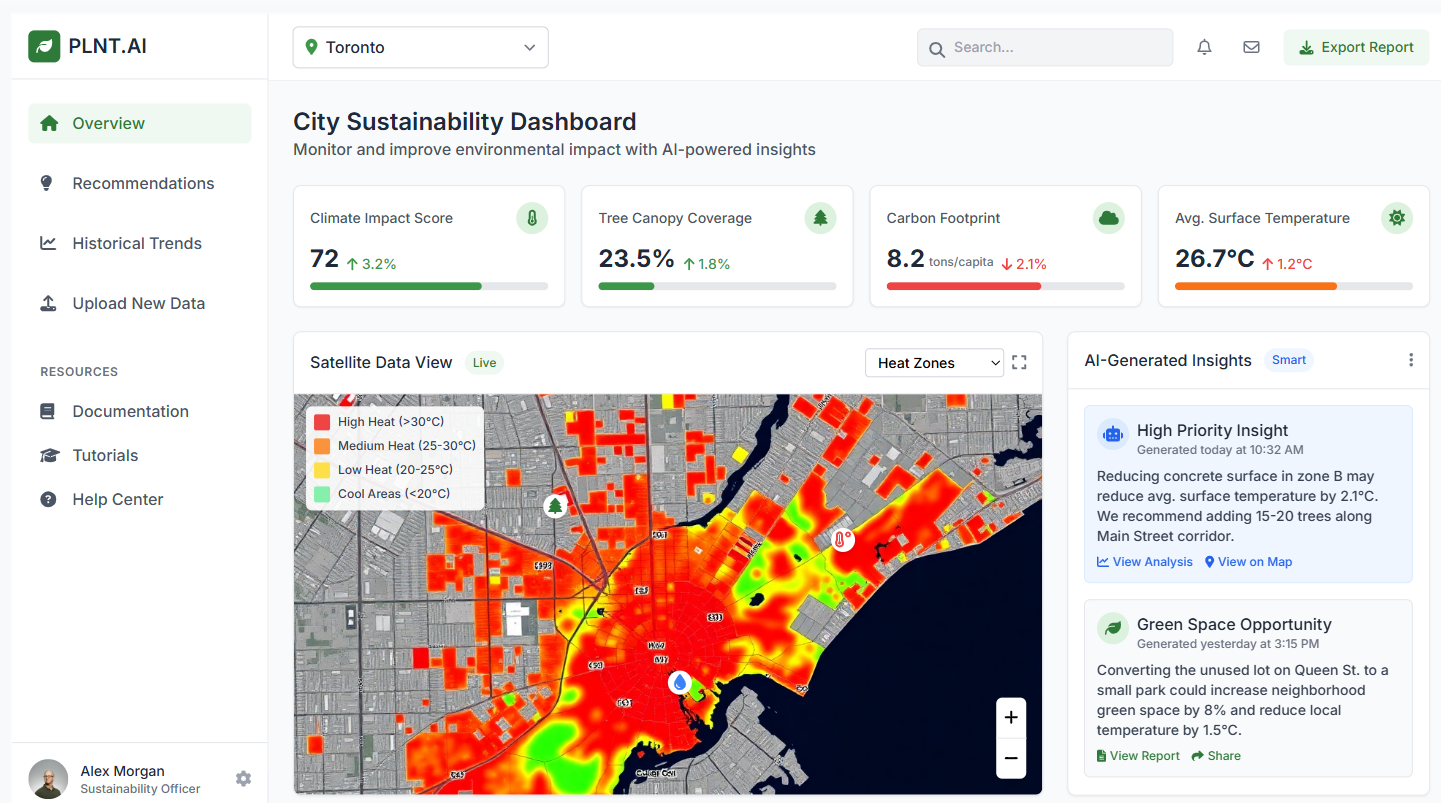Go to Historical Trends page
Screen dimensions: 1441x803
pos(137,243)
